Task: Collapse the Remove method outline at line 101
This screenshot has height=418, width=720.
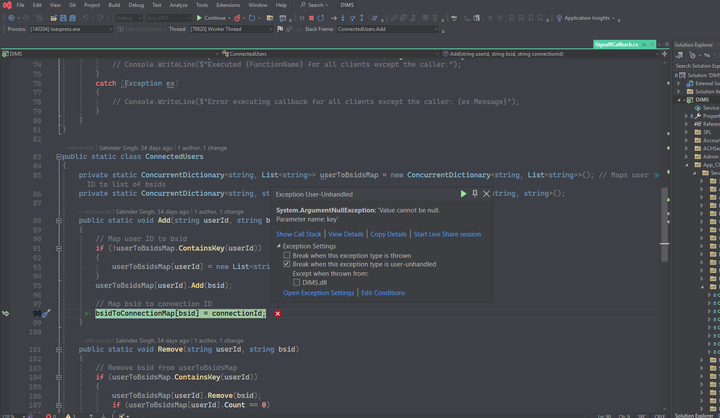Action: [59, 349]
